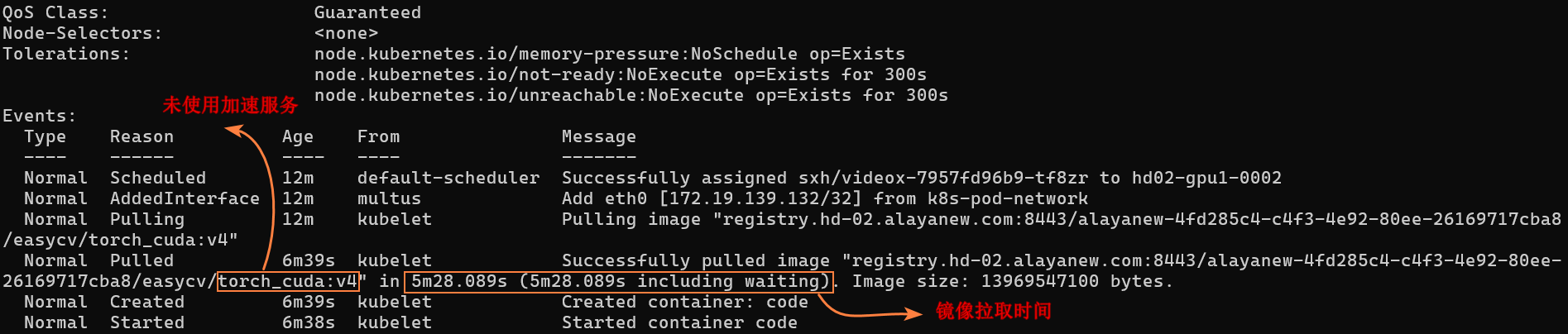Click the Started container code message
The height and width of the screenshot is (334, 1568).
click(x=679, y=322)
